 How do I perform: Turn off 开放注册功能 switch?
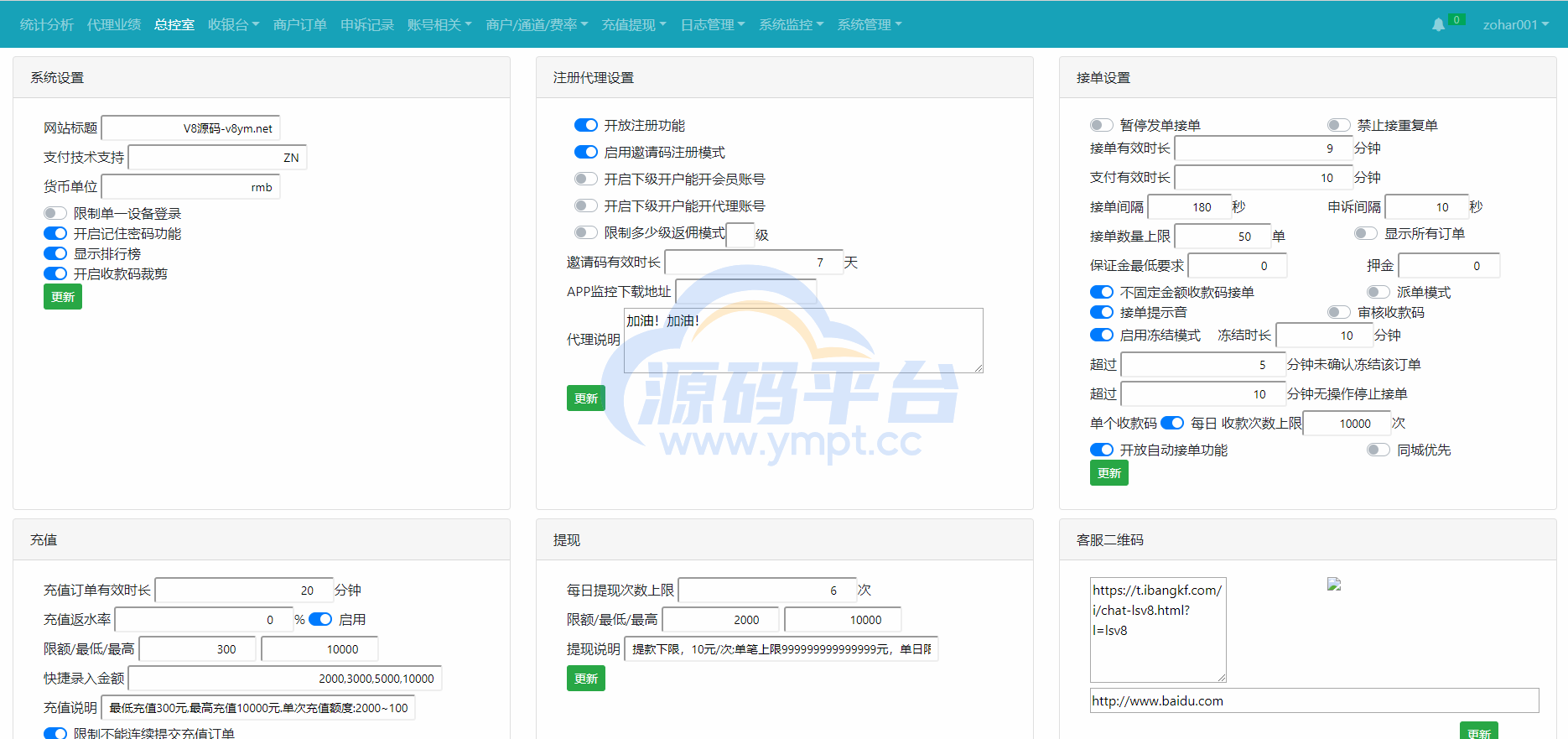586,125
